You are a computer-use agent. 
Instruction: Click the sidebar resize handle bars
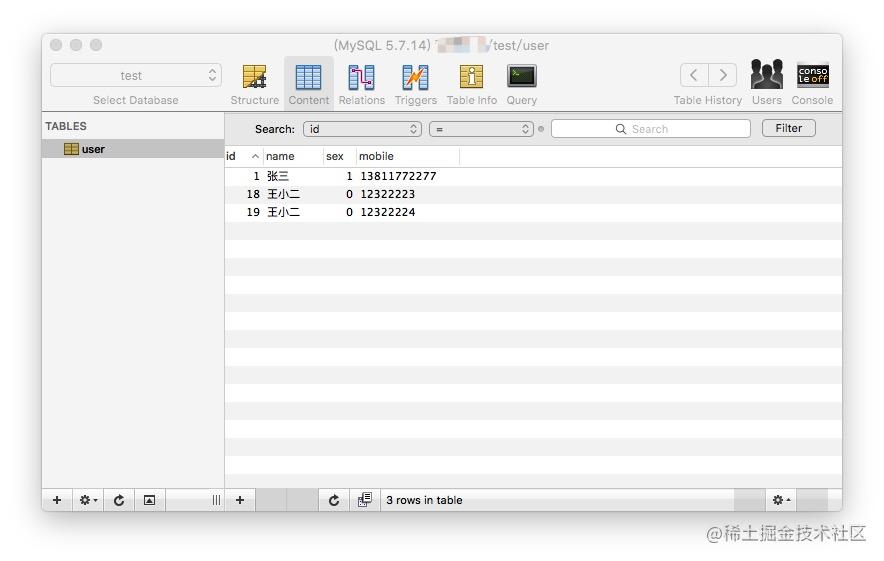(x=216, y=500)
